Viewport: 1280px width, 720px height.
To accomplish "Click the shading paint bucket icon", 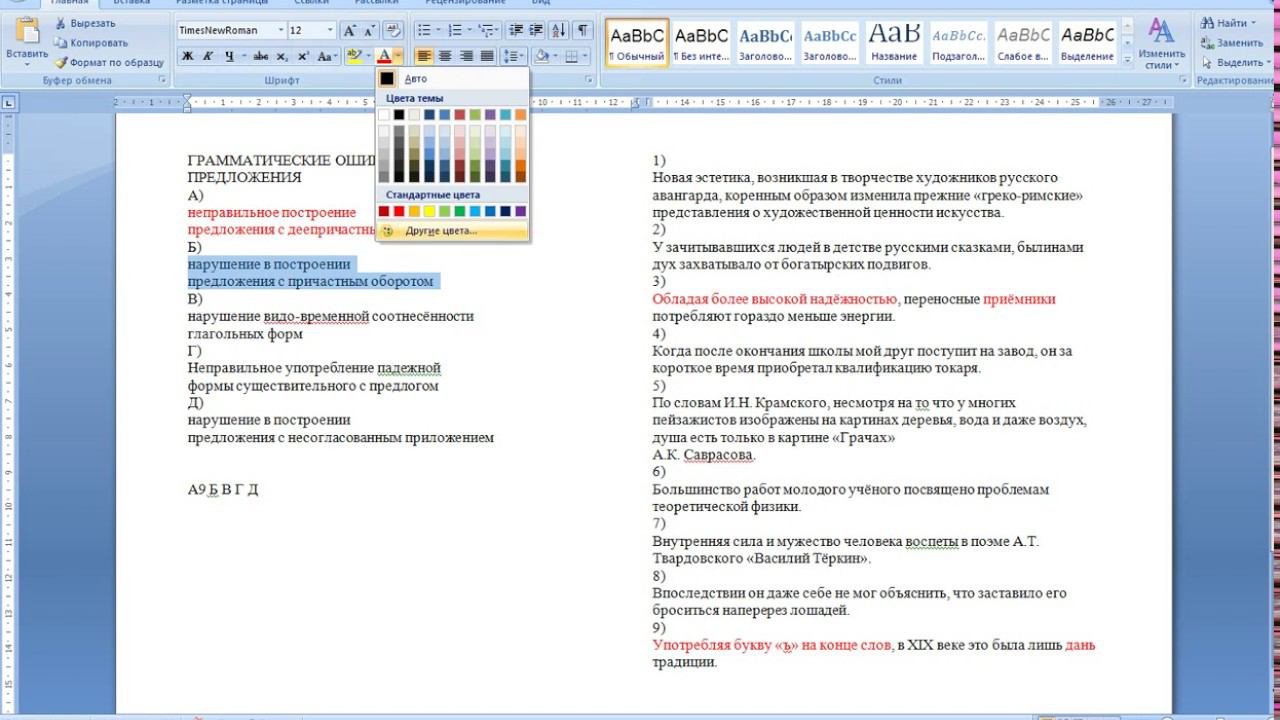I will 541,57.
